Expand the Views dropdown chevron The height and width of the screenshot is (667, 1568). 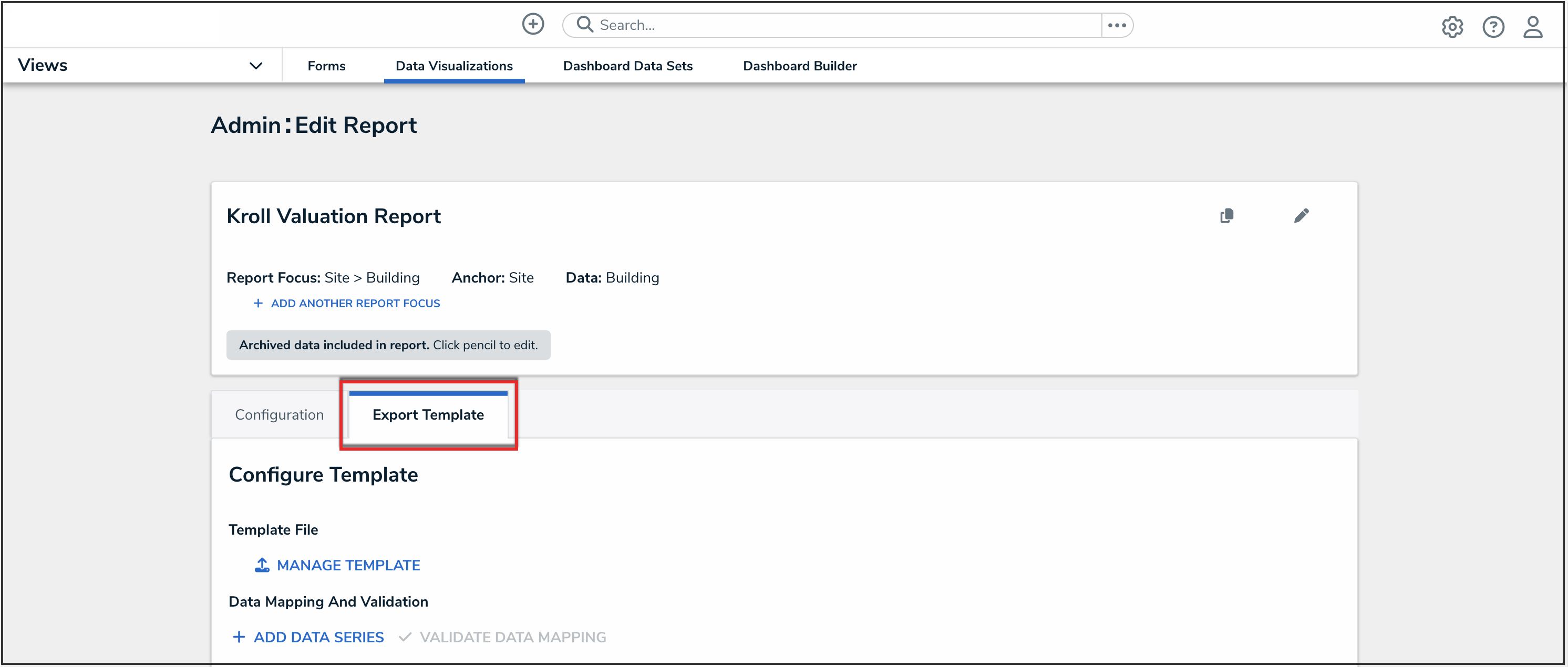[x=256, y=66]
